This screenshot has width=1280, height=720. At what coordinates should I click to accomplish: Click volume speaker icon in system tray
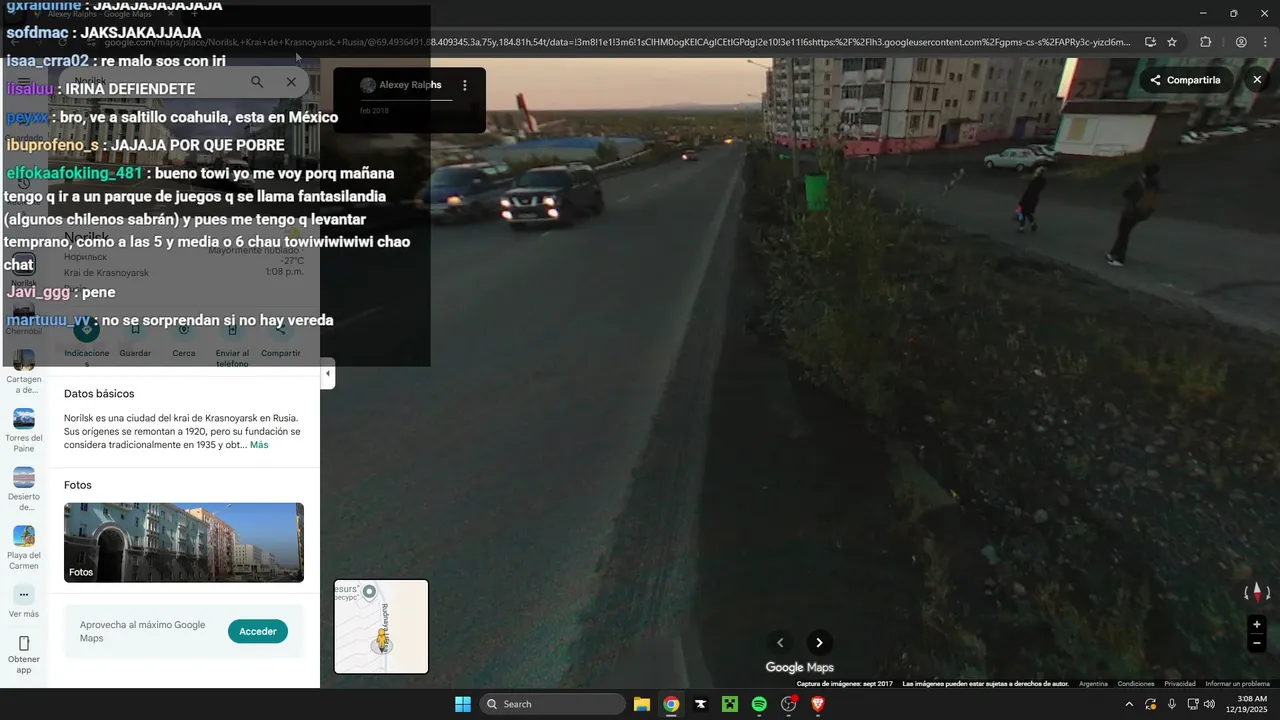click(x=1211, y=704)
